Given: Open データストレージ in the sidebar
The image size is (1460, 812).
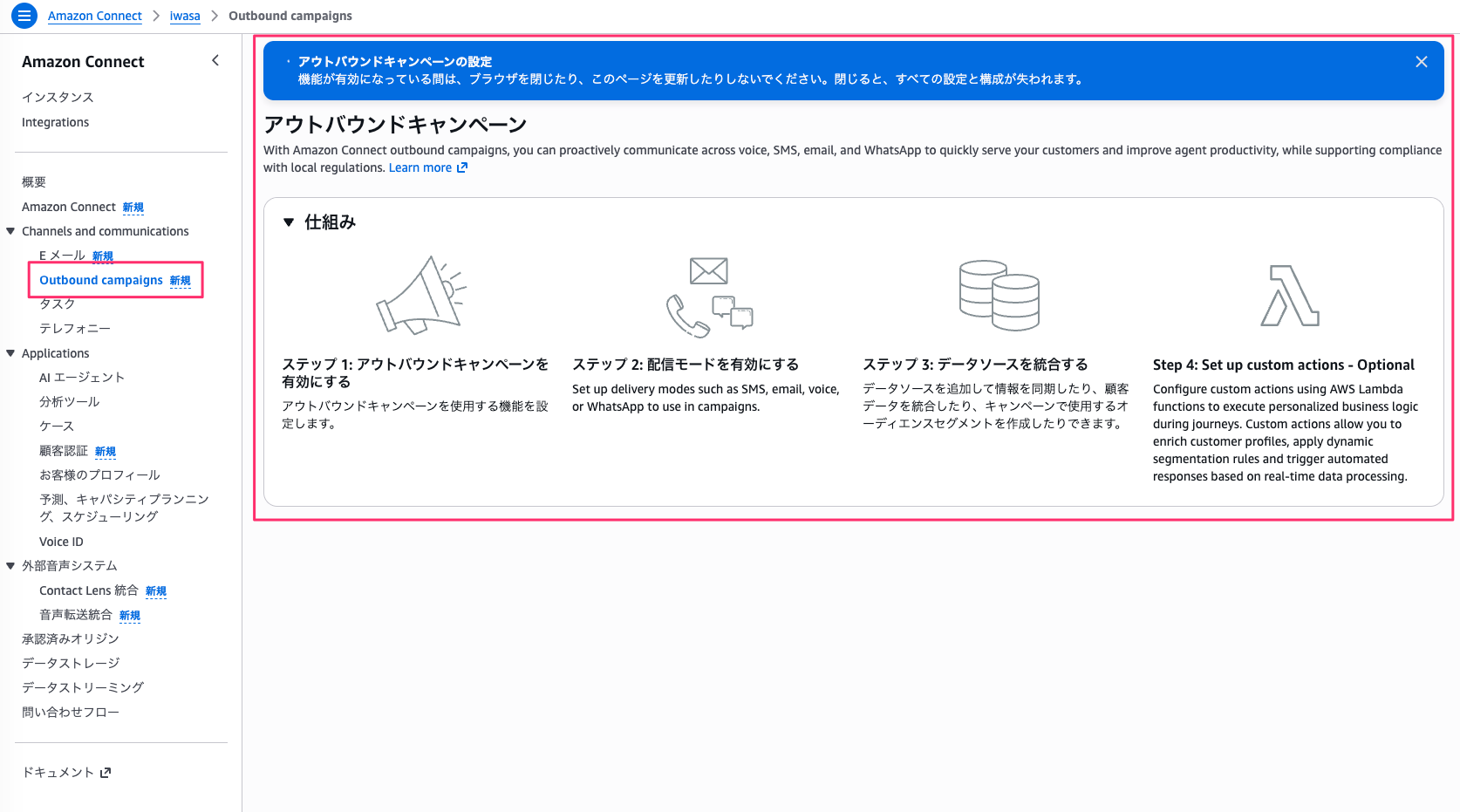Looking at the screenshot, I should click(x=71, y=663).
